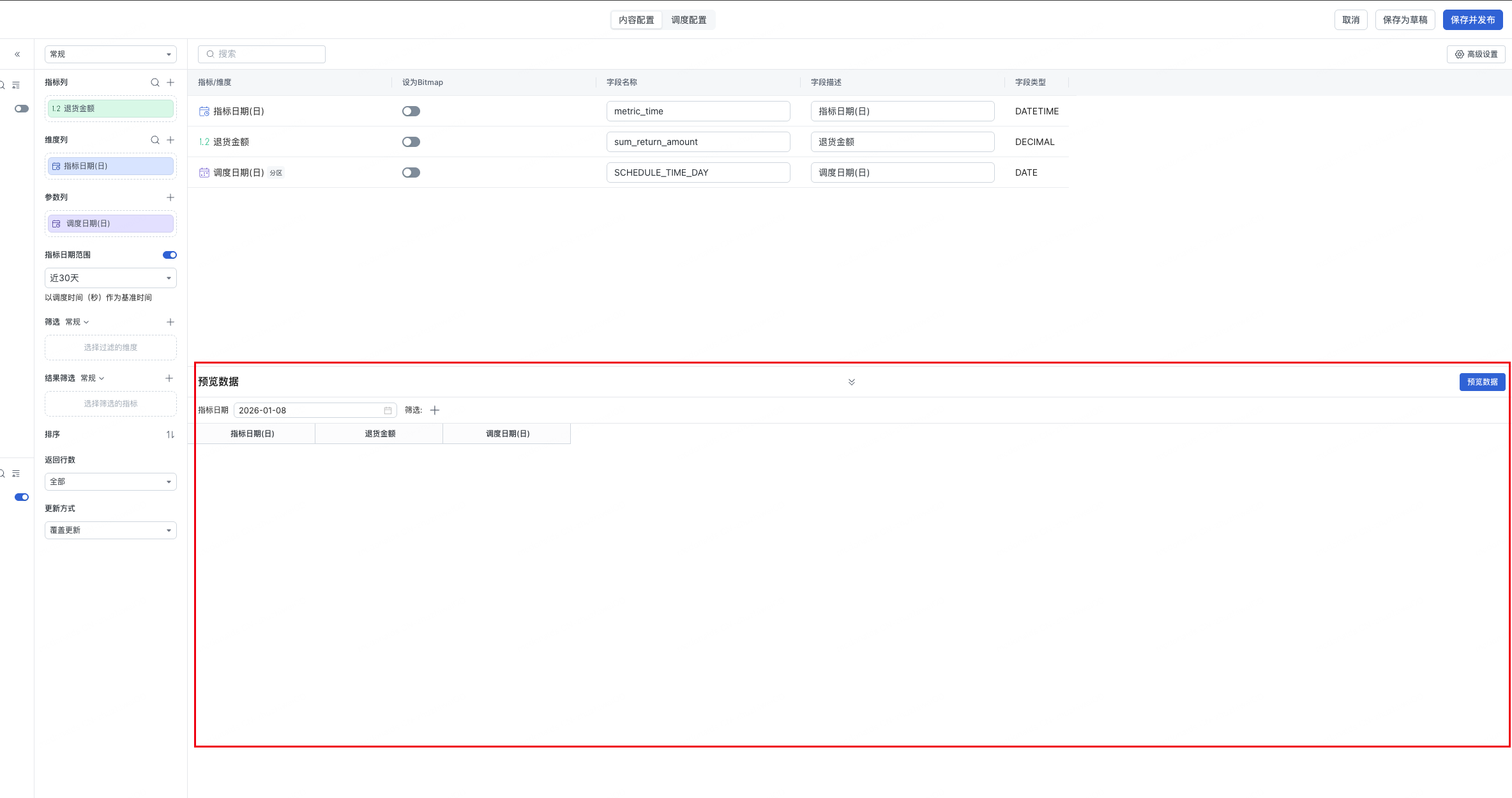Viewport: 1512px width, 798px height.
Task: Expand the 覆盖更新 update mode dropdown
Action: pos(110,530)
